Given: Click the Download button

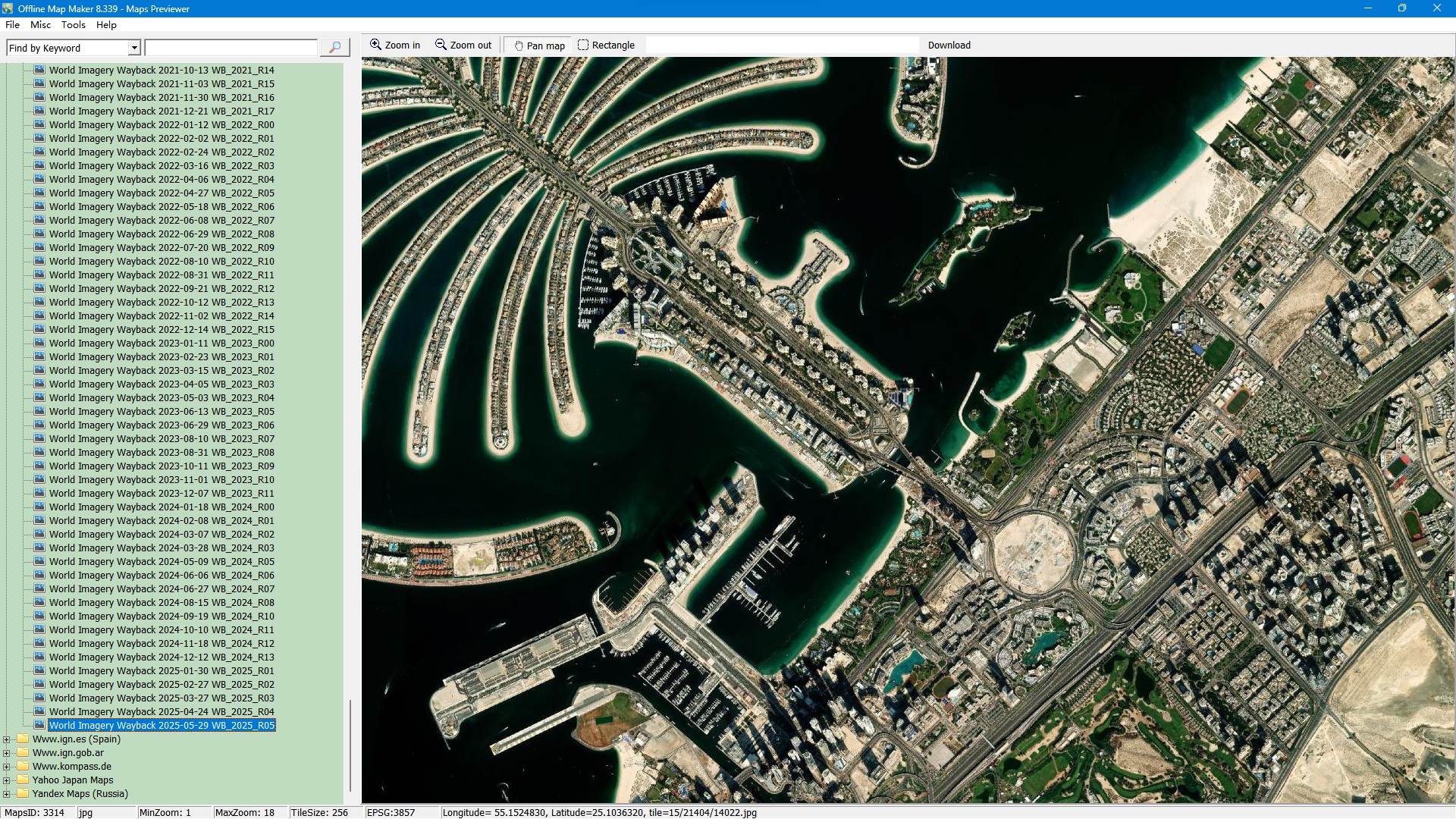Looking at the screenshot, I should (949, 45).
